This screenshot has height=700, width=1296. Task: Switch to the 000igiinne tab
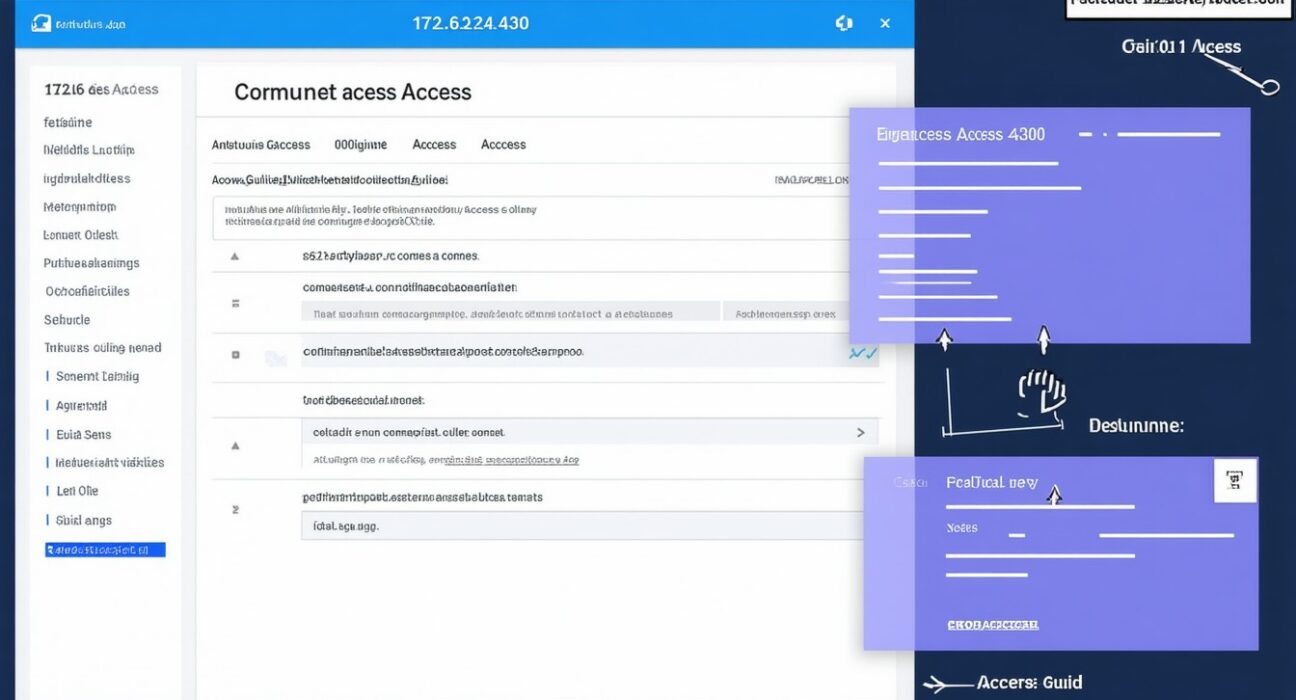(x=360, y=145)
